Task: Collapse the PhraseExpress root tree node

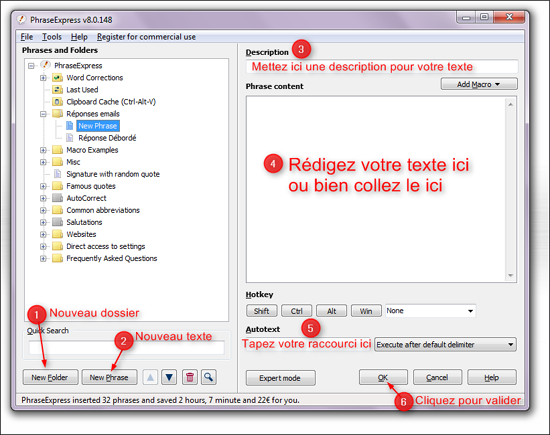Action: pyautogui.click(x=31, y=66)
